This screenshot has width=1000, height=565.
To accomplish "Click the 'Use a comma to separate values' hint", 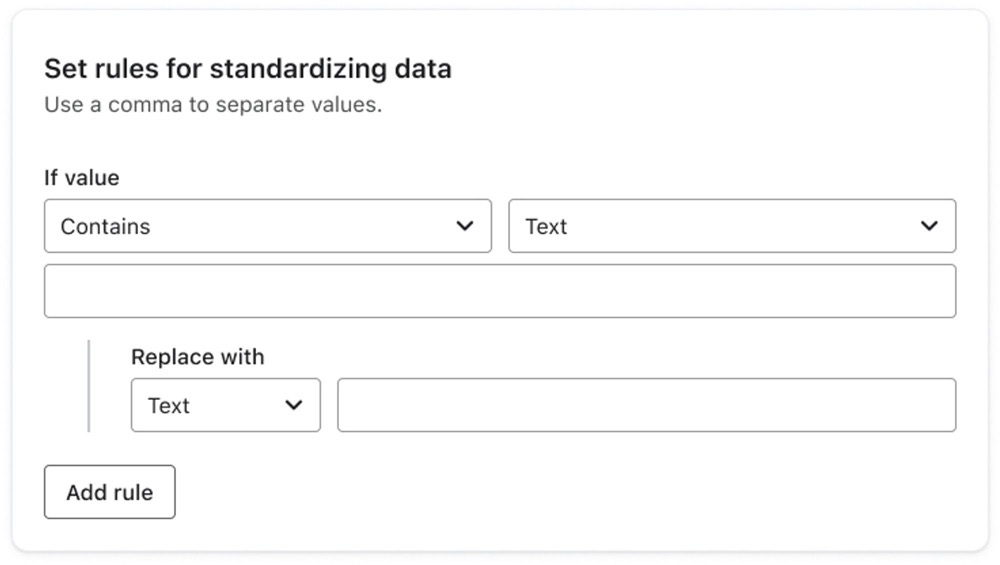I will [x=212, y=104].
